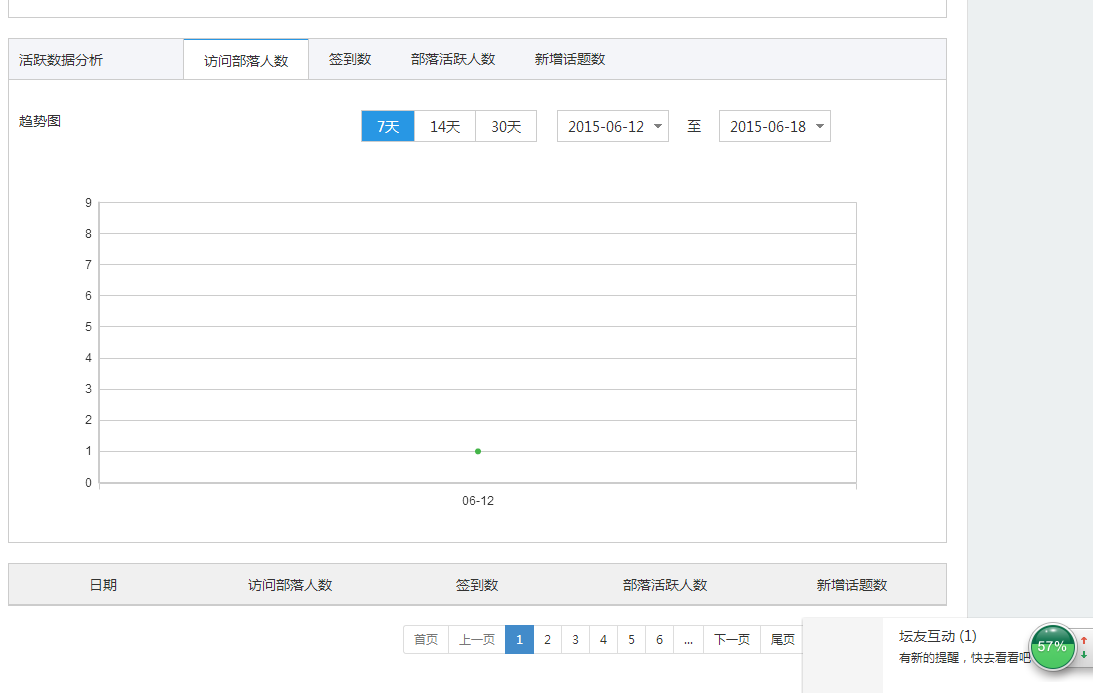The image size is (1093, 693).
Task: Click 上一页 pagination button
Action: tap(477, 639)
